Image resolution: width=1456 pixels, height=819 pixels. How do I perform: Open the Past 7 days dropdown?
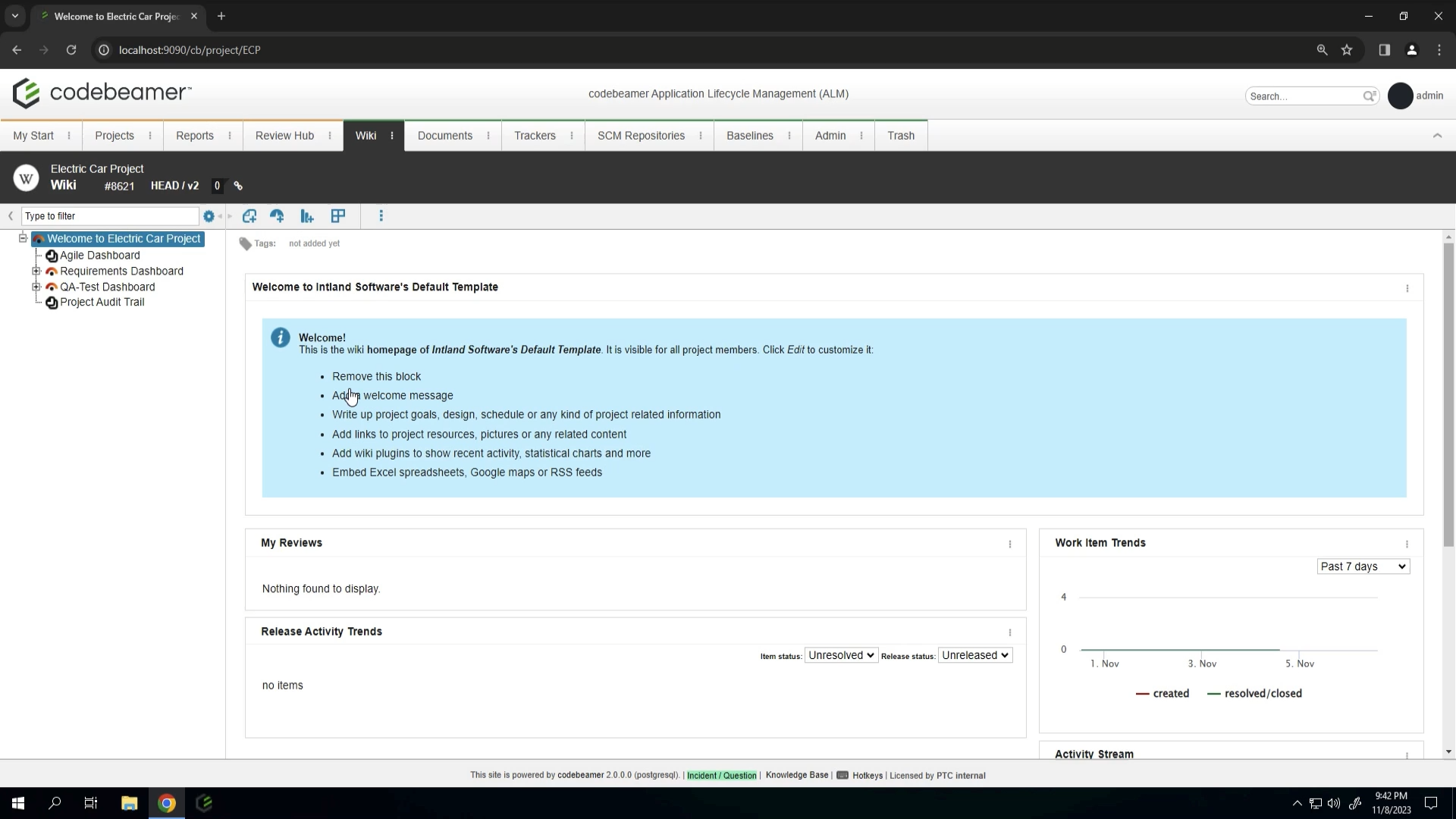tap(1363, 566)
